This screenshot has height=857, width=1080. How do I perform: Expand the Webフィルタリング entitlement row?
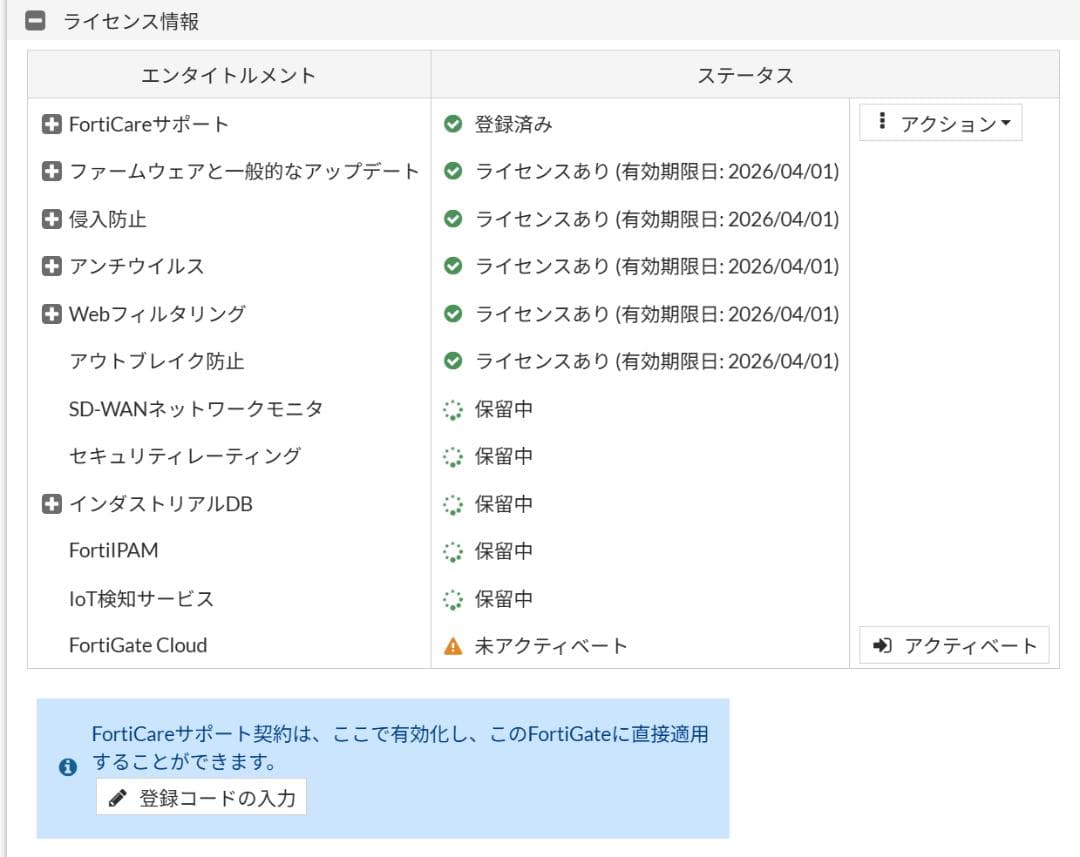pos(51,313)
